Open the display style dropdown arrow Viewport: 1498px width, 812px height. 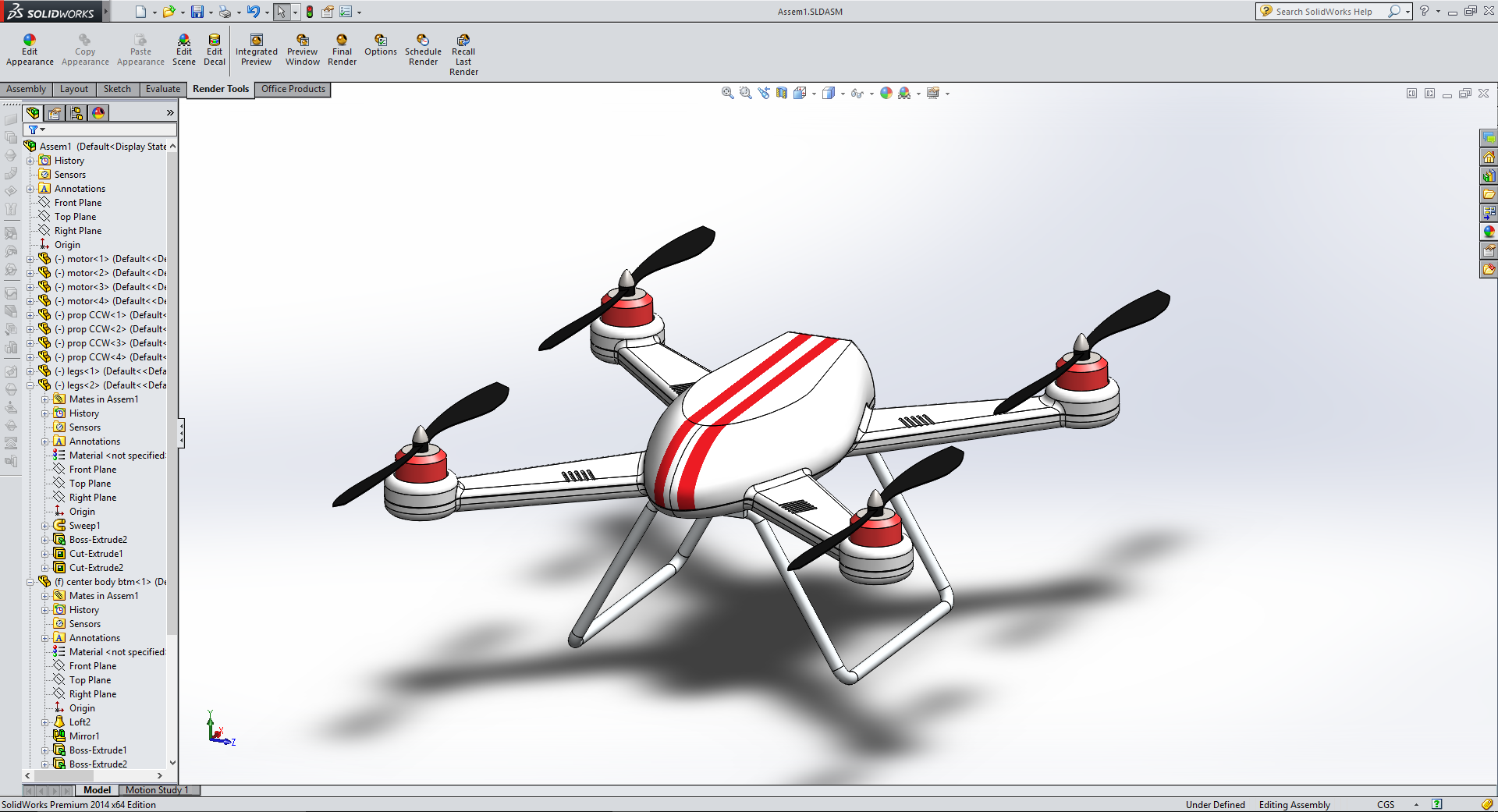tap(843, 94)
